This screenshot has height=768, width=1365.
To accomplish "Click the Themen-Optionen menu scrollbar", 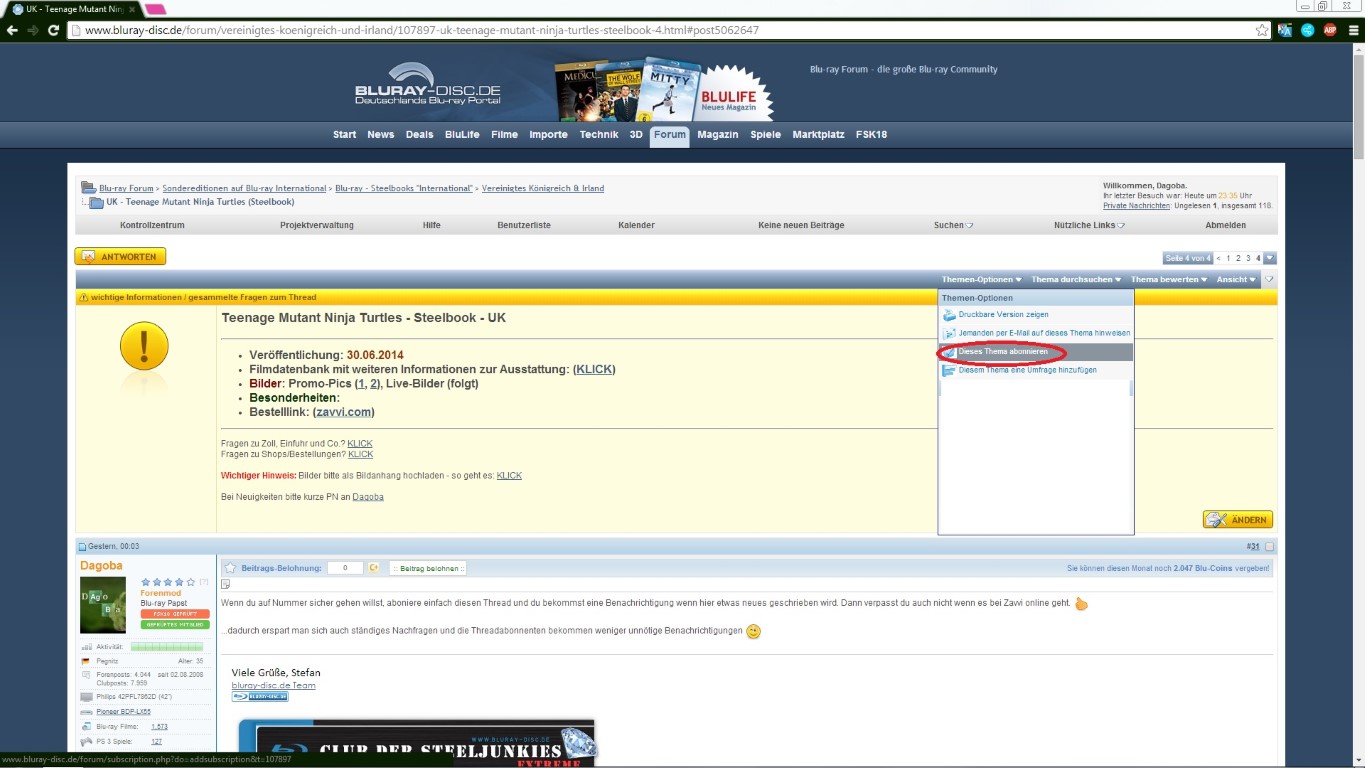I will coord(1132,389).
